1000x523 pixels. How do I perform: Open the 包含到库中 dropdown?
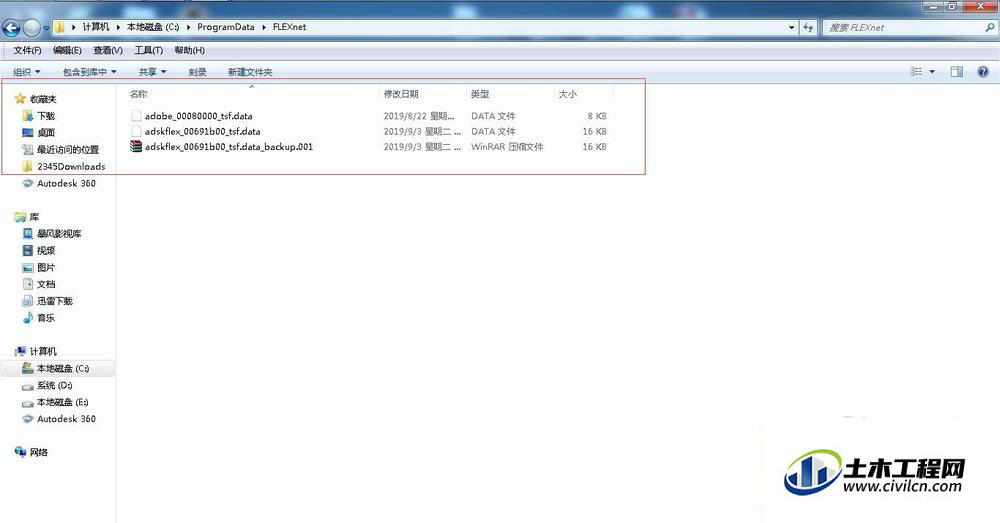[89, 72]
